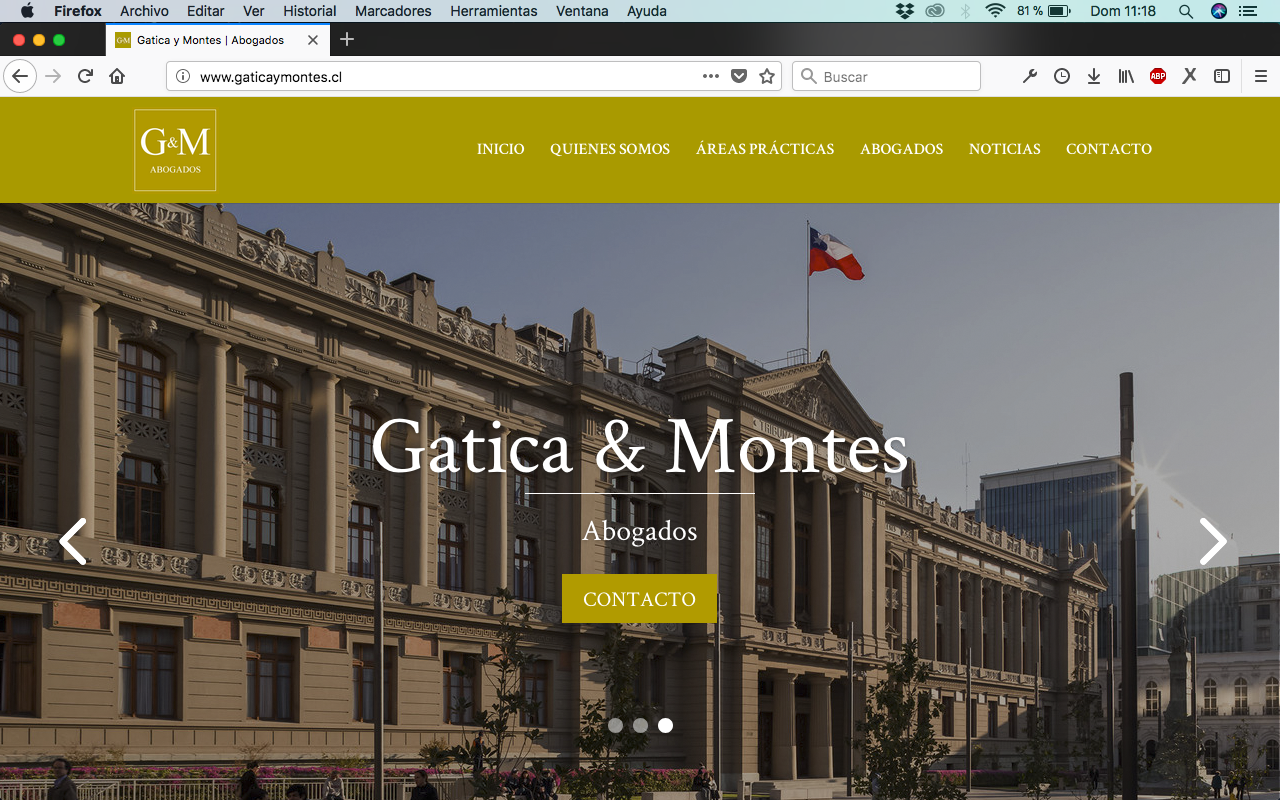Open the Creative Cloud menu bar icon
This screenshot has height=800, width=1280.
click(935, 11)
